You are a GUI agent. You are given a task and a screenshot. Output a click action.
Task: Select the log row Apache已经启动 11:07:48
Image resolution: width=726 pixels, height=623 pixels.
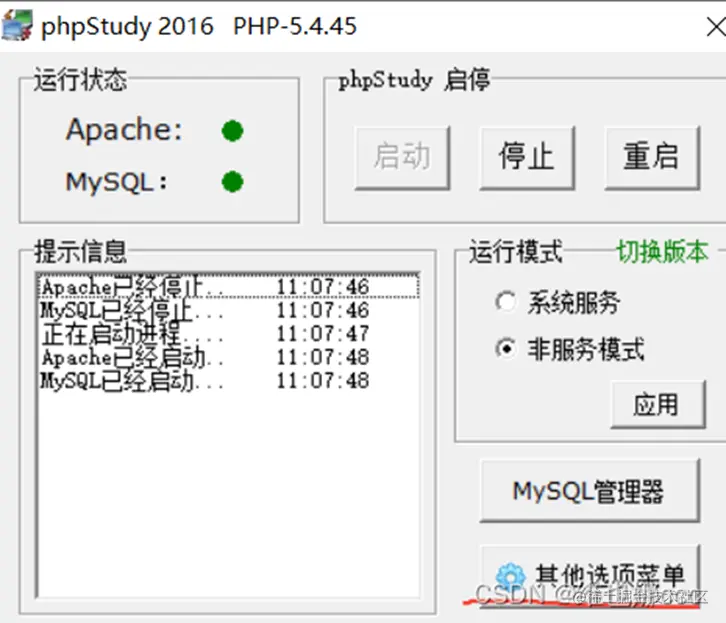(x=228, y=357)
